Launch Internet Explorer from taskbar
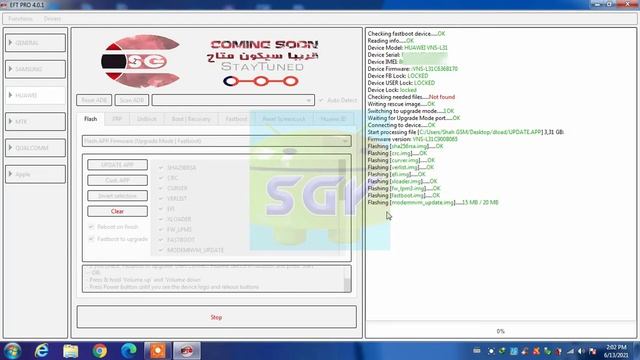This screenshot has width=640, height=360. coord(42,351)
